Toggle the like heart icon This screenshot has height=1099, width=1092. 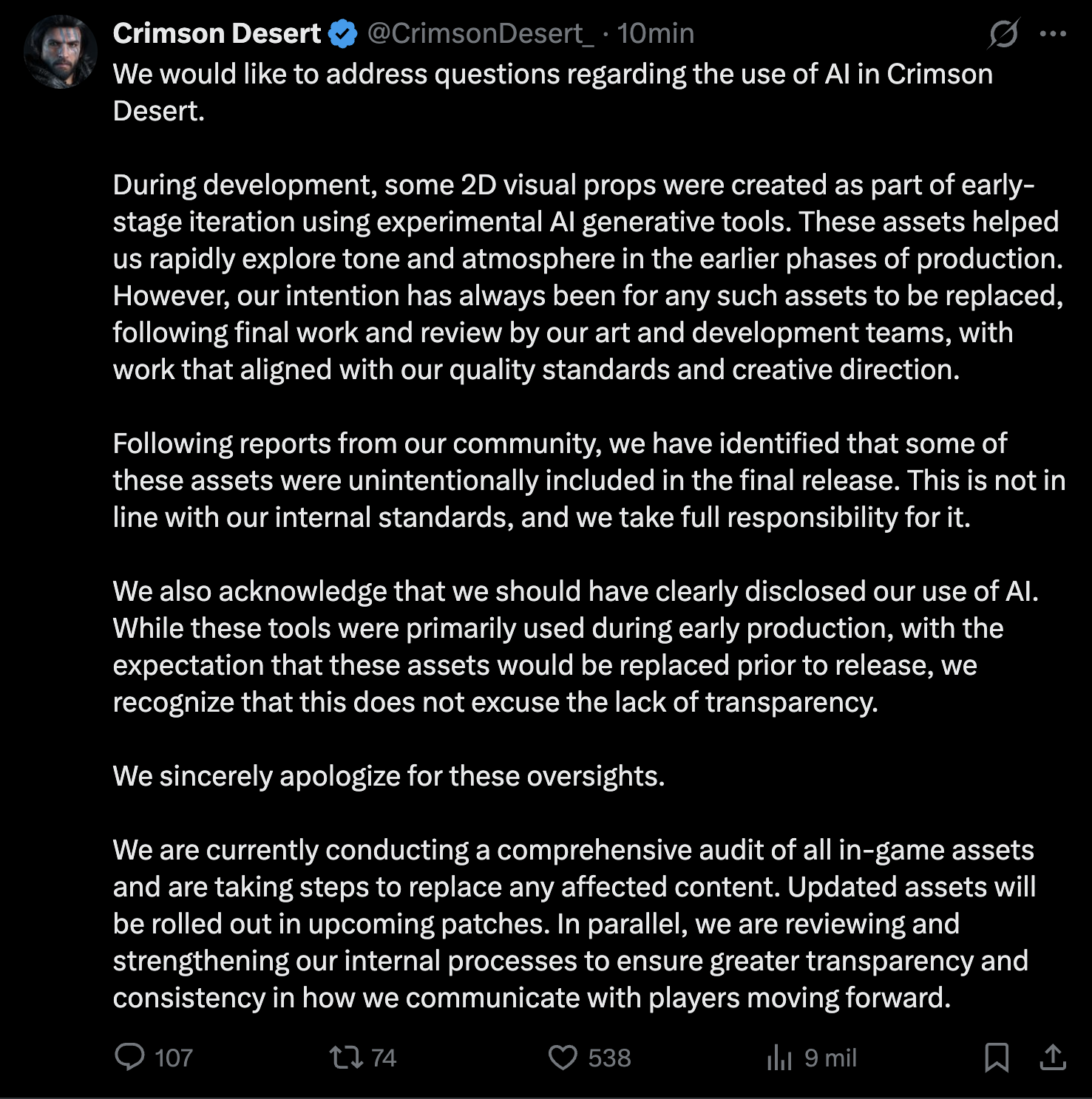[x=563, y=1058]
